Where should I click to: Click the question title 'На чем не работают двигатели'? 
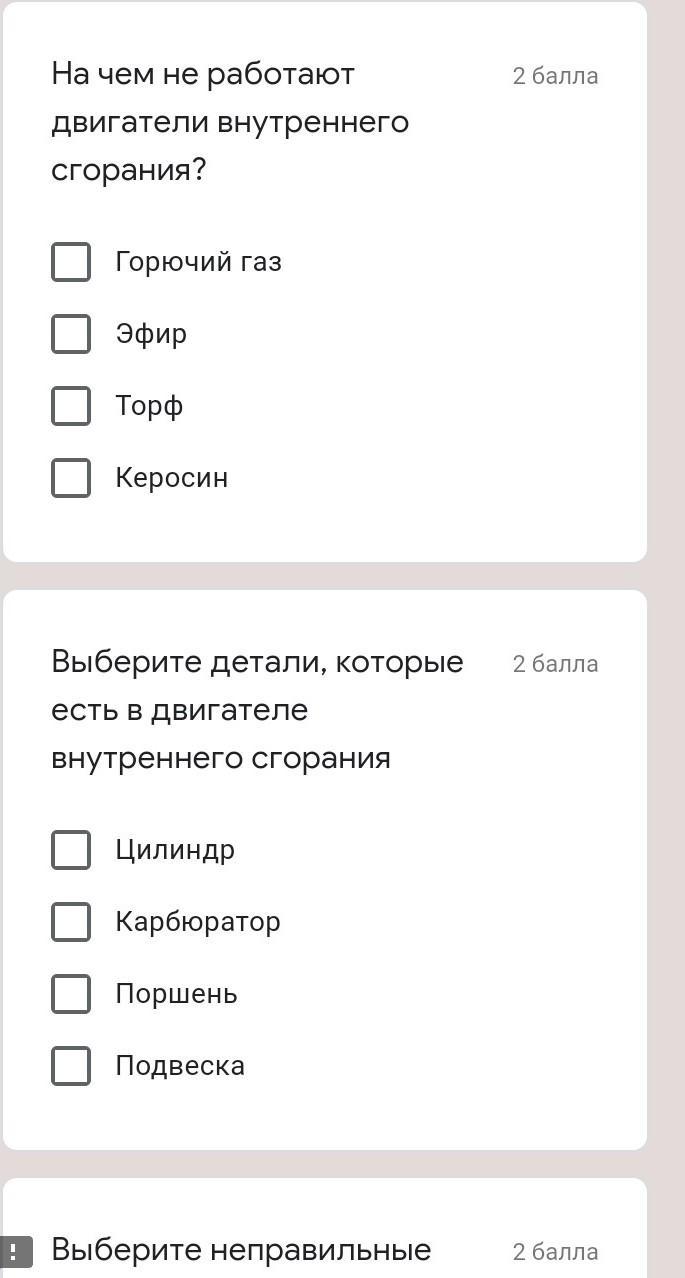point(230,122)
